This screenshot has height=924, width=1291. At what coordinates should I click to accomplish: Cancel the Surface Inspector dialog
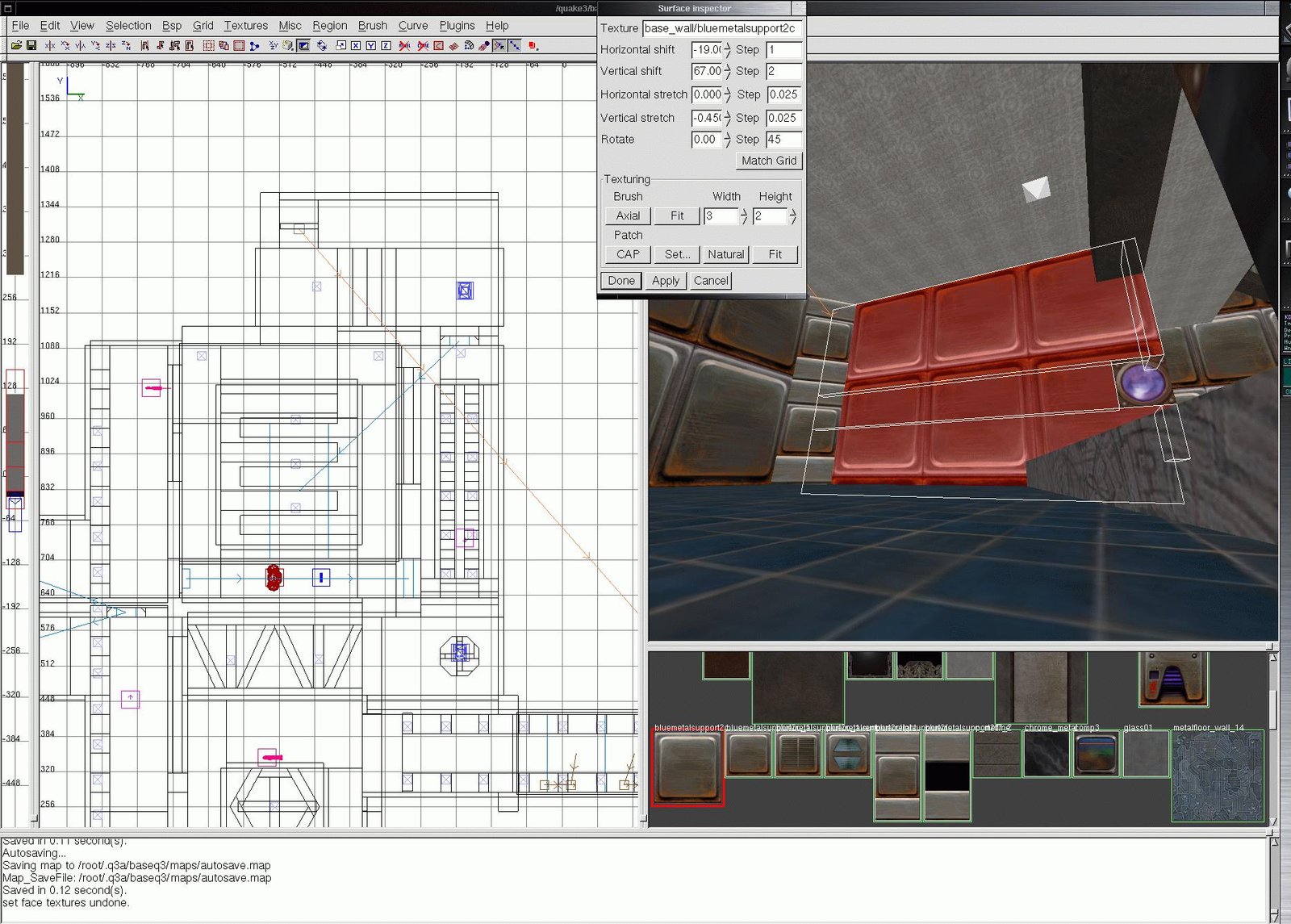711,281
